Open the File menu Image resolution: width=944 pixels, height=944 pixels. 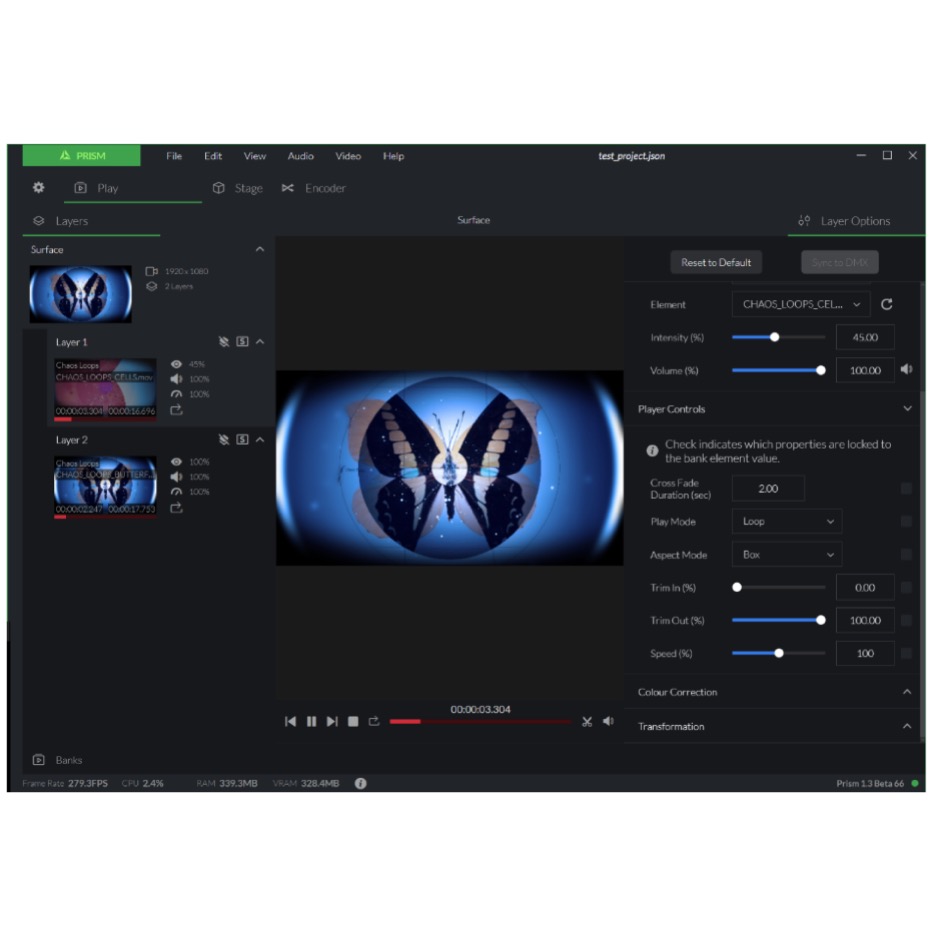[x=174, y=157]
